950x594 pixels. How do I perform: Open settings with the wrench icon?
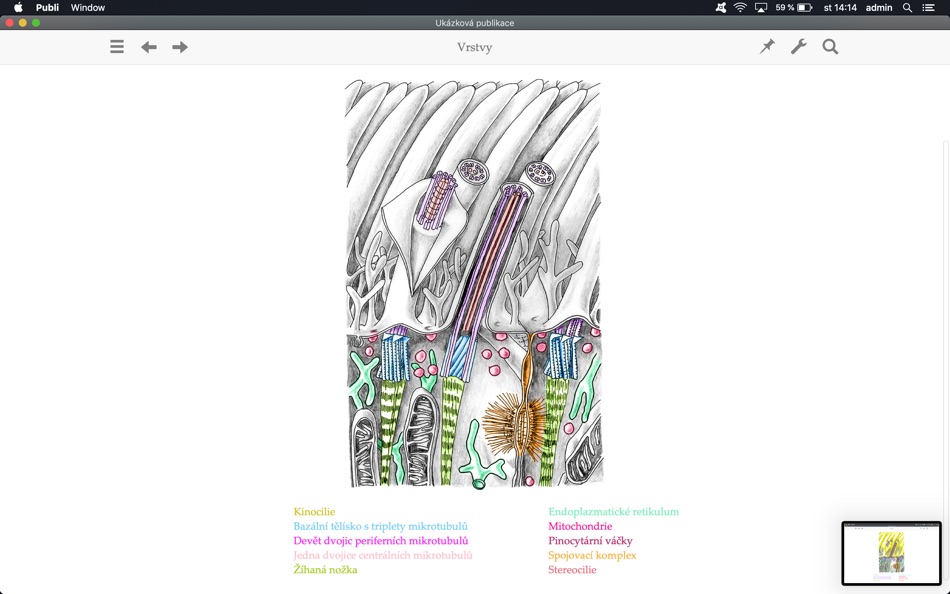pyautogui.click(x=799, y=47)
